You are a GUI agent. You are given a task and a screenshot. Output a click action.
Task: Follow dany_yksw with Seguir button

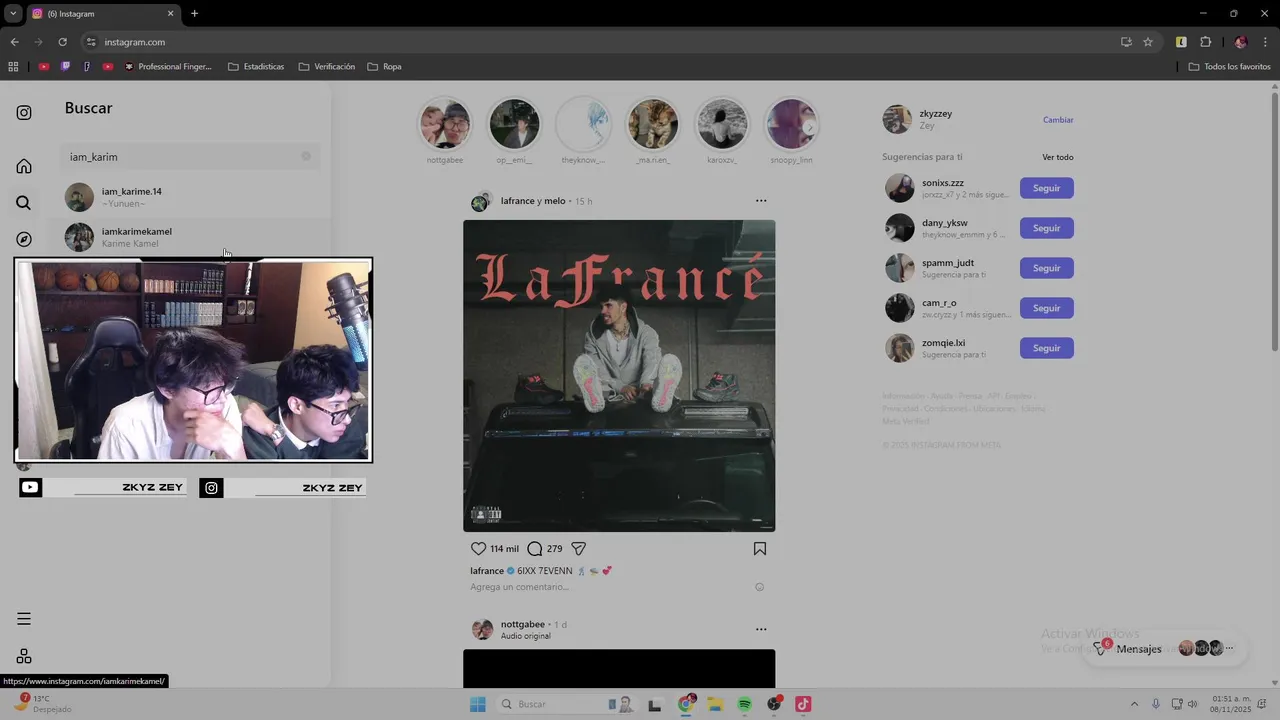pos(1047,228)
